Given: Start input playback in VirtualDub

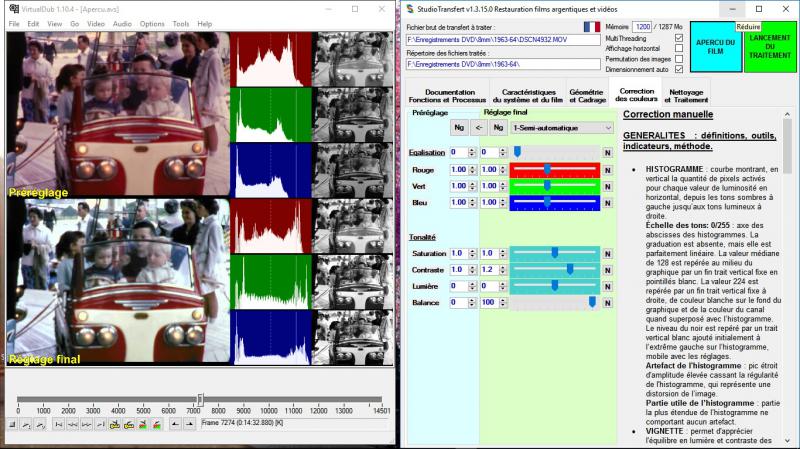Looking at the screenshot, I should [x=27, y=424].
